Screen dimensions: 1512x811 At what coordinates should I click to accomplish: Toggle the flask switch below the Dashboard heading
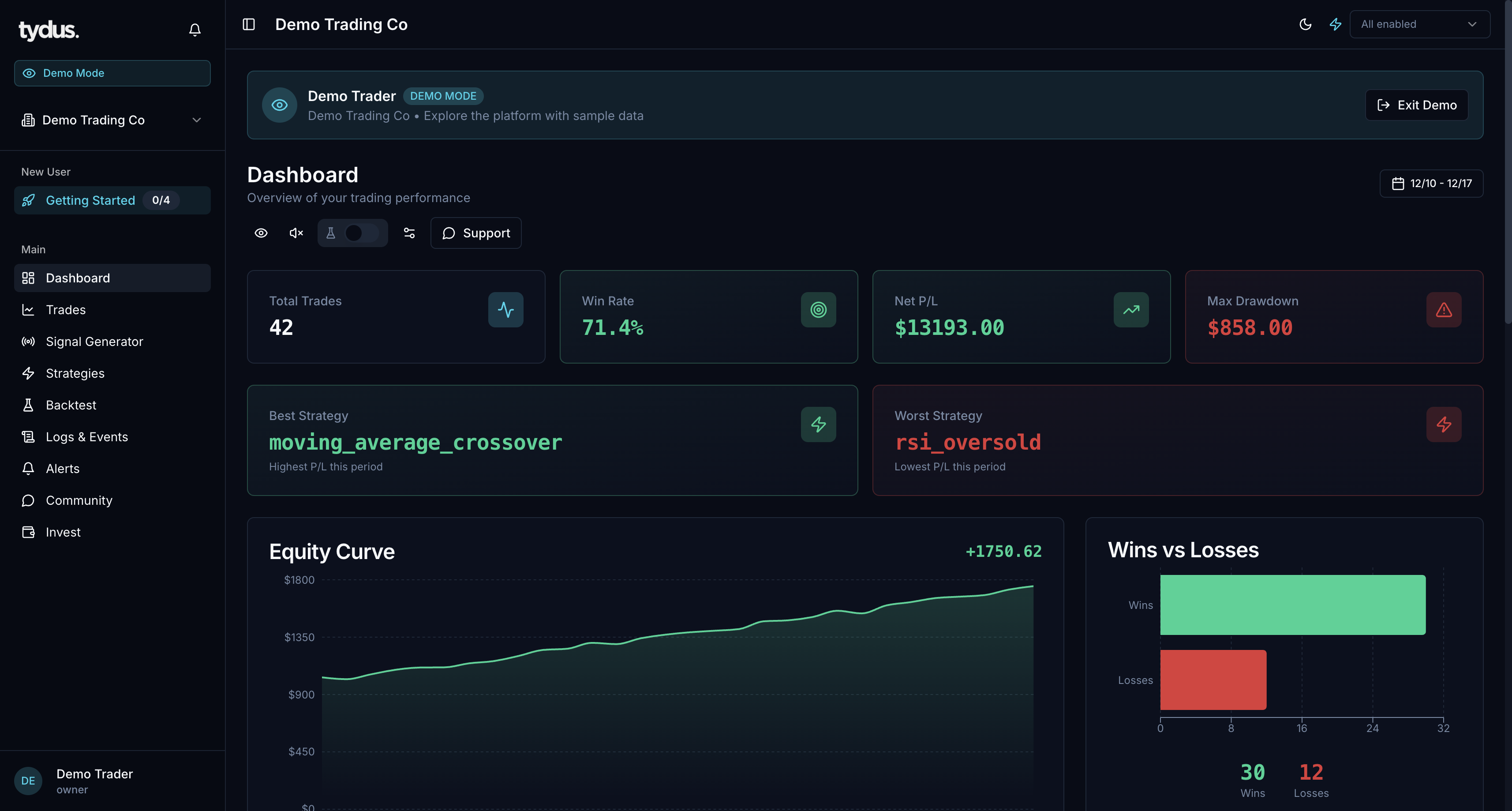pyautogui.click(x=352, y=233)
